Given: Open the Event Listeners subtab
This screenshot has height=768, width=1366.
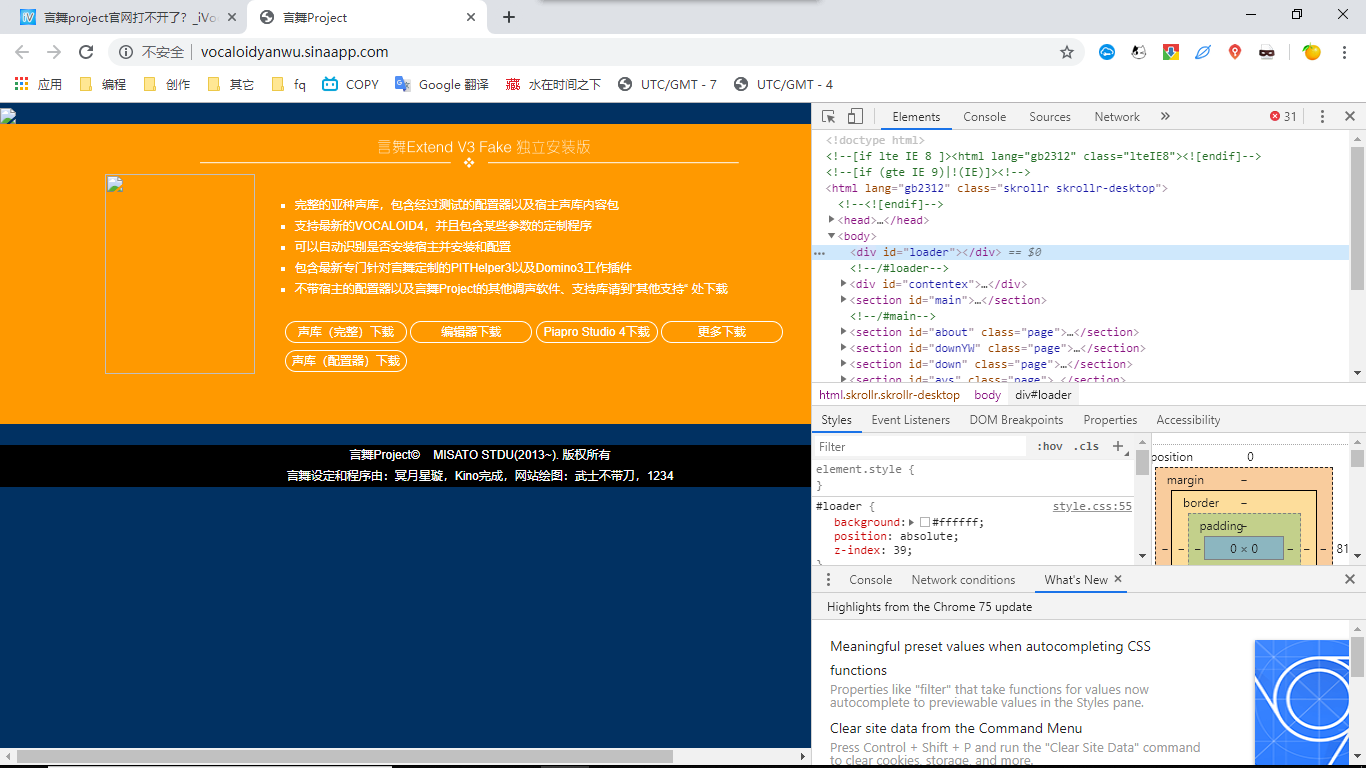Looking at the screenshot, I should coord(912,420).
